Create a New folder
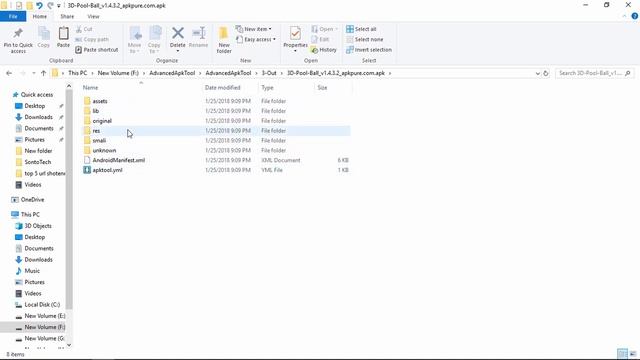 pos(224,40)
